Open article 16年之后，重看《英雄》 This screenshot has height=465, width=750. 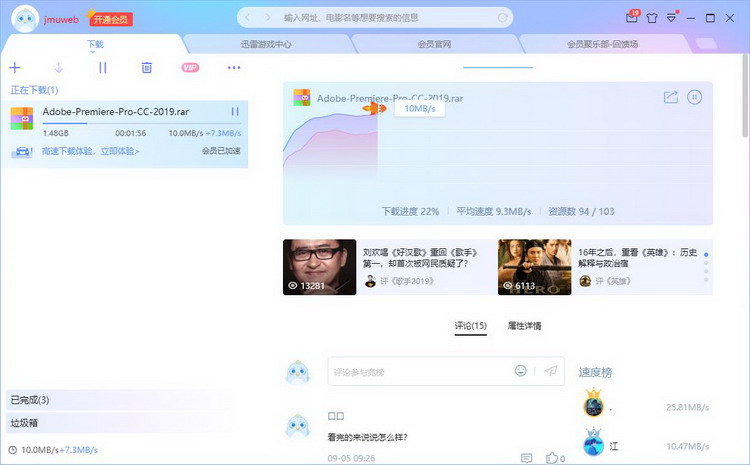(x=637, y=258)
